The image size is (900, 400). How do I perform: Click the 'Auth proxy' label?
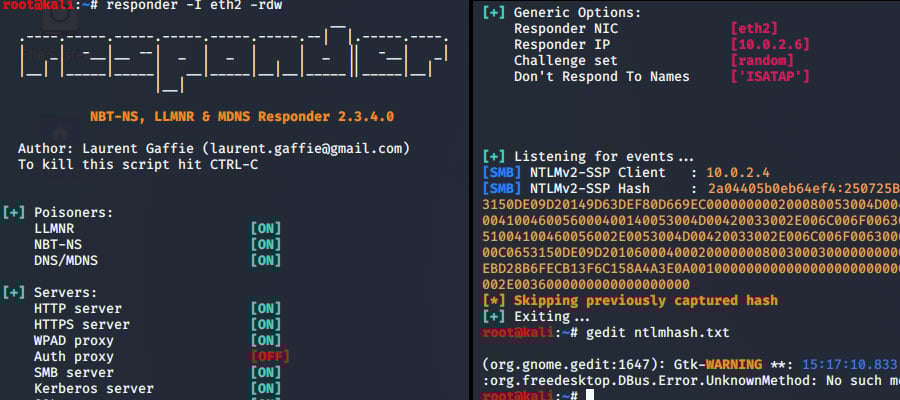73,357
